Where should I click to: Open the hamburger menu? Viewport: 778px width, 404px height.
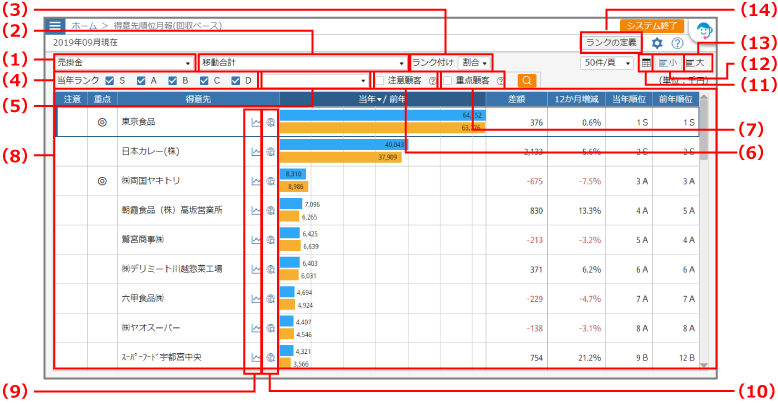[55, 25]
